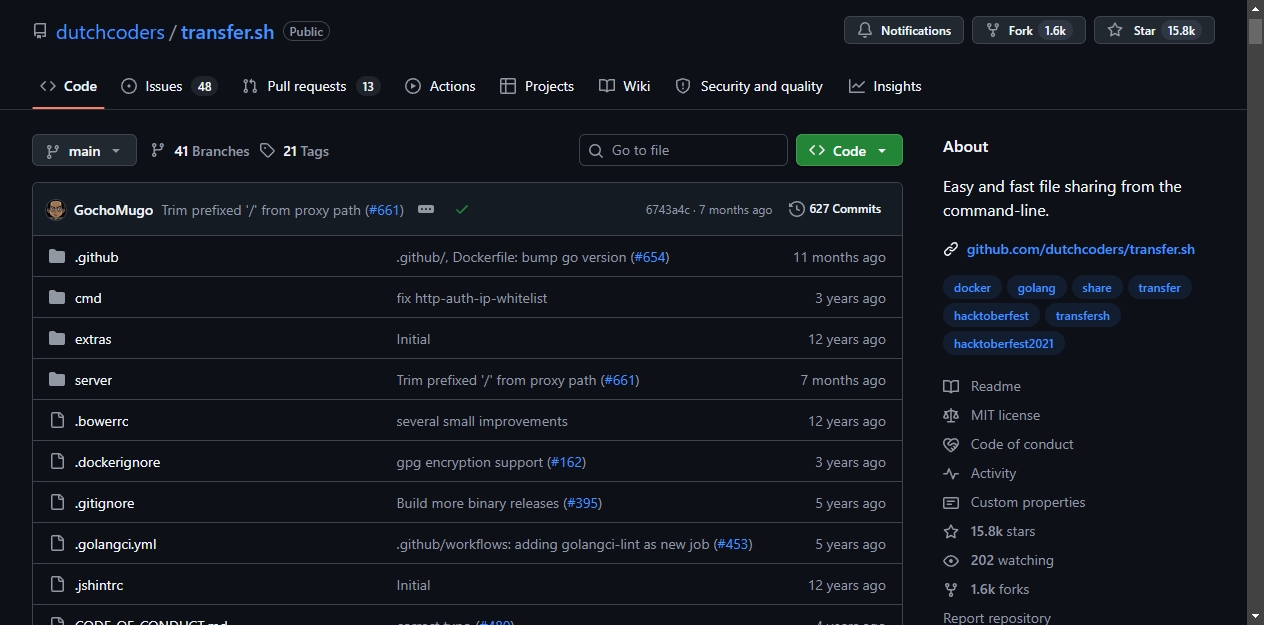Open the Wiki tab
Screen dimensions: 1264x625
point(625,86)
